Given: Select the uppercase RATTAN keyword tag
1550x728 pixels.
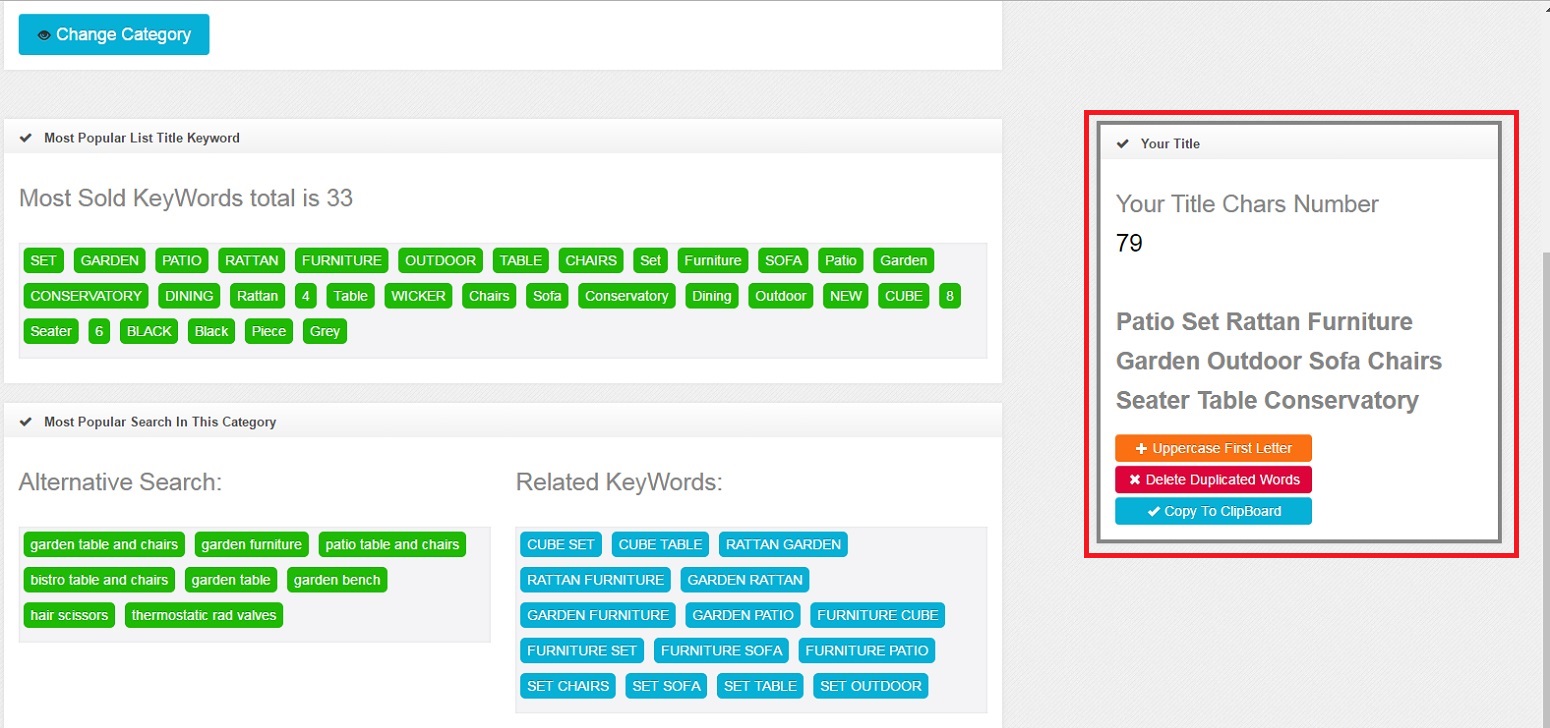Looking at the screenshot, I should pos(251,261).
